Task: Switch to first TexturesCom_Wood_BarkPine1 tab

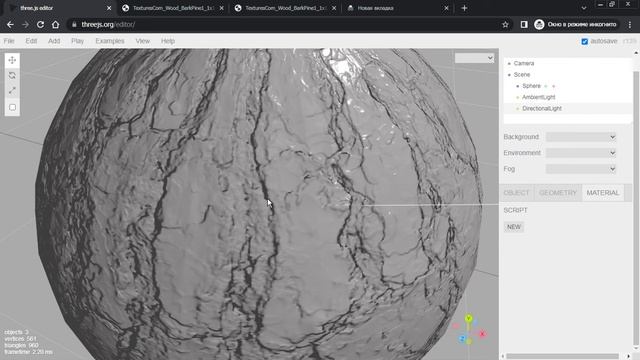Action: pyautogui.click(x=173, y=8)
